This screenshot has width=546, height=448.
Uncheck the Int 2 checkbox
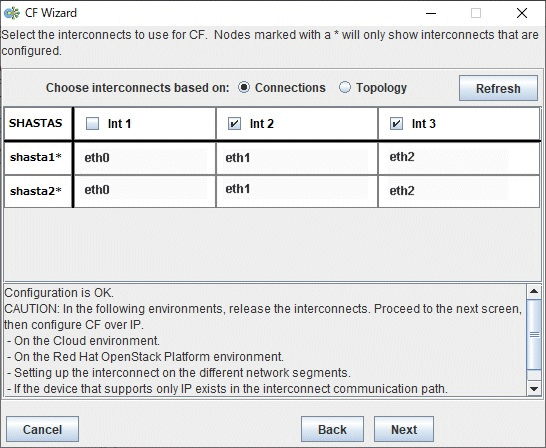point(234,124)
